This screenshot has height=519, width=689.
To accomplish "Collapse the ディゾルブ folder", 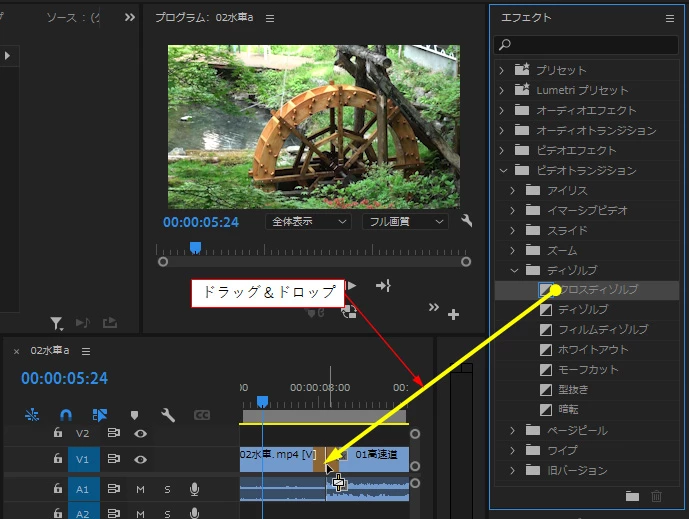I will (514, 270).
